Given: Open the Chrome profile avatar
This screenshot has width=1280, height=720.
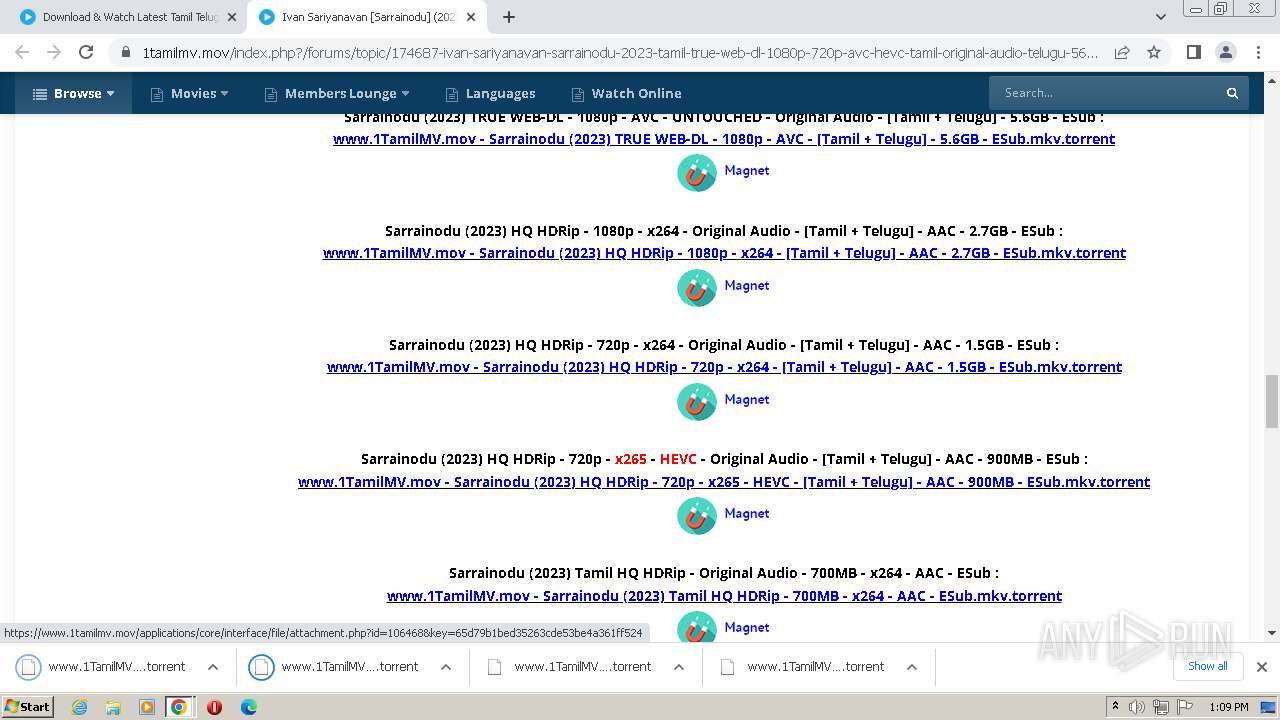Looking at the screenshot, I should (x=1225, y=52).
